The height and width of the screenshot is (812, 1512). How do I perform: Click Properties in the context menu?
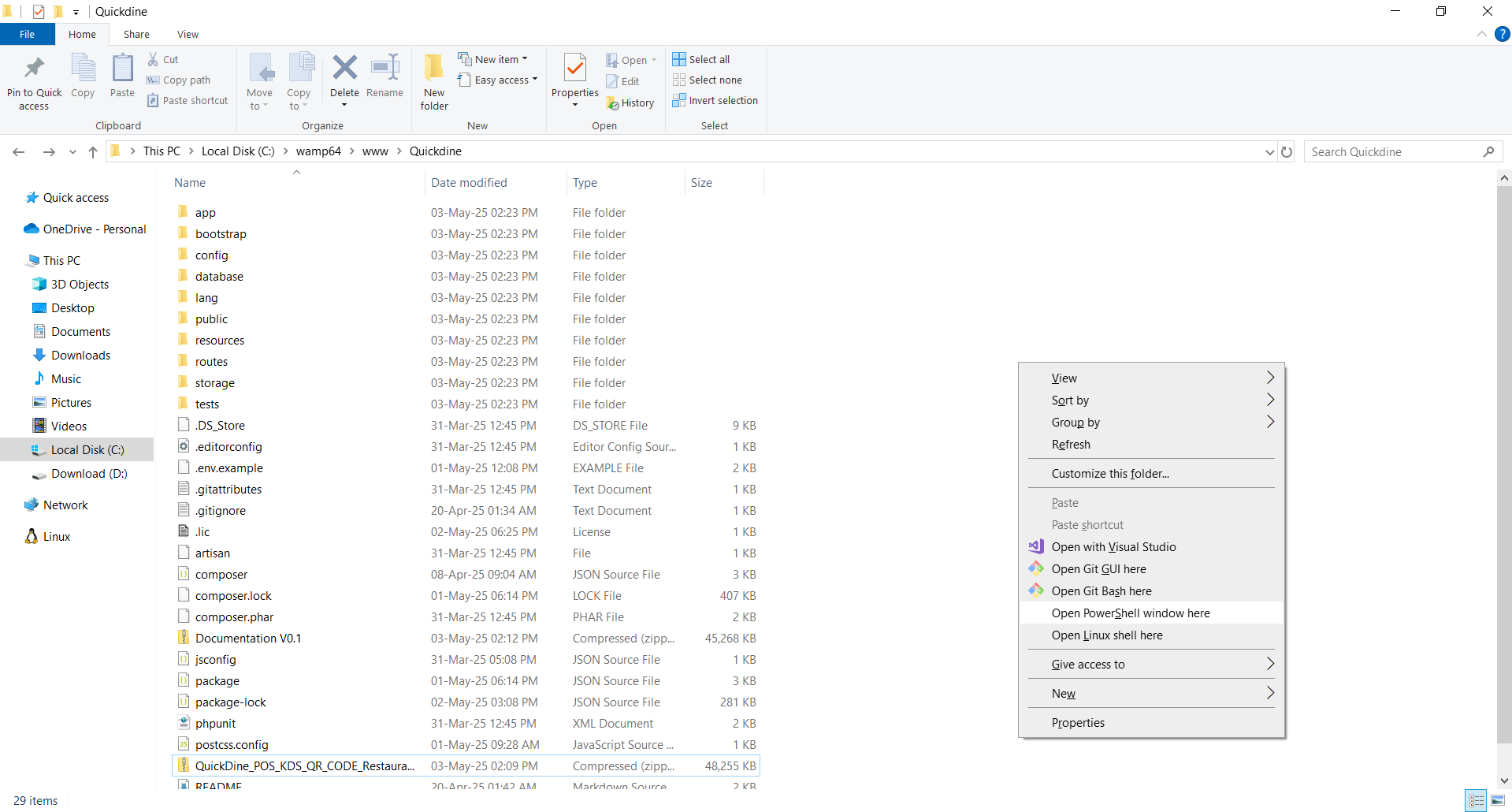pos(1152,722)
